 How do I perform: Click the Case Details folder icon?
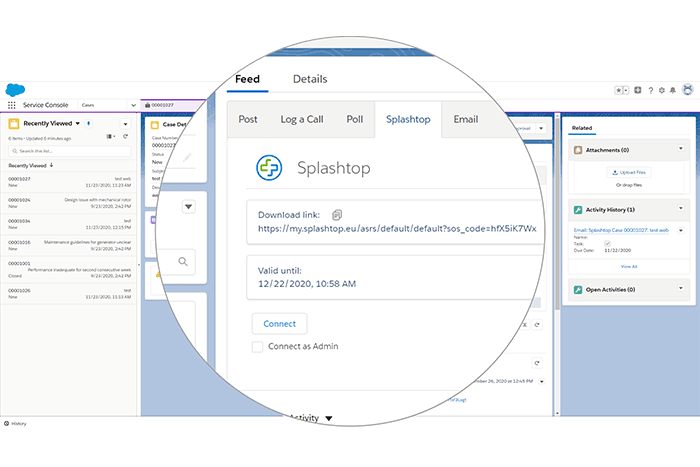point(155,125)
